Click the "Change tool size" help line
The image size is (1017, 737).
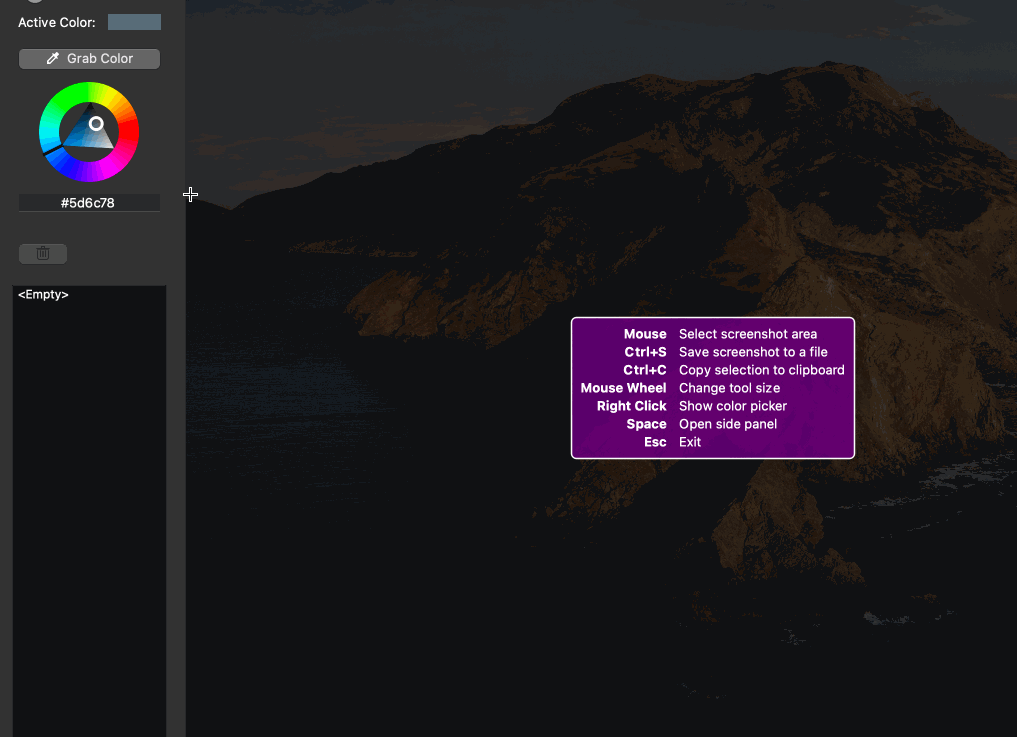(x=729, y=388)
